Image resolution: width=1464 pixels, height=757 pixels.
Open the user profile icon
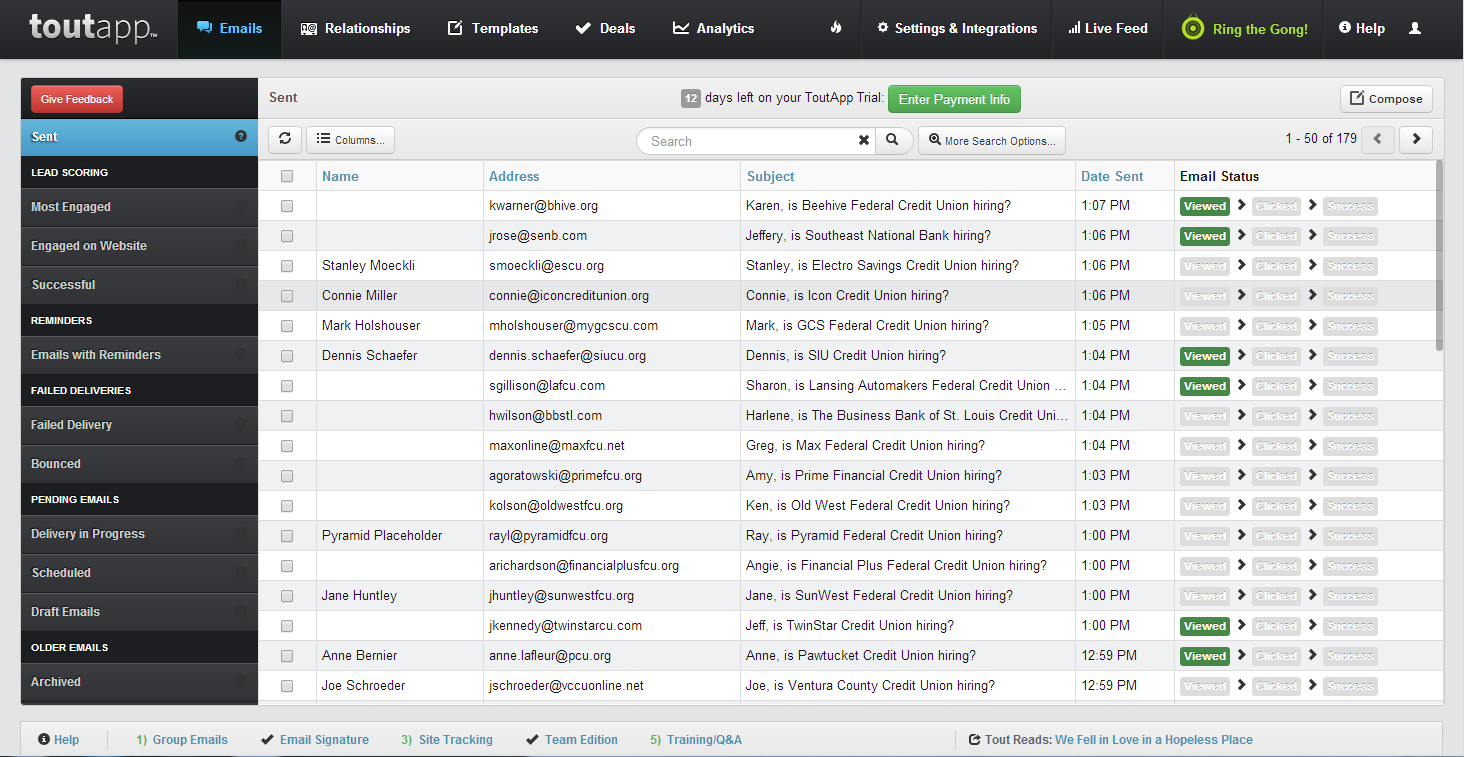tap(1414, 28)
